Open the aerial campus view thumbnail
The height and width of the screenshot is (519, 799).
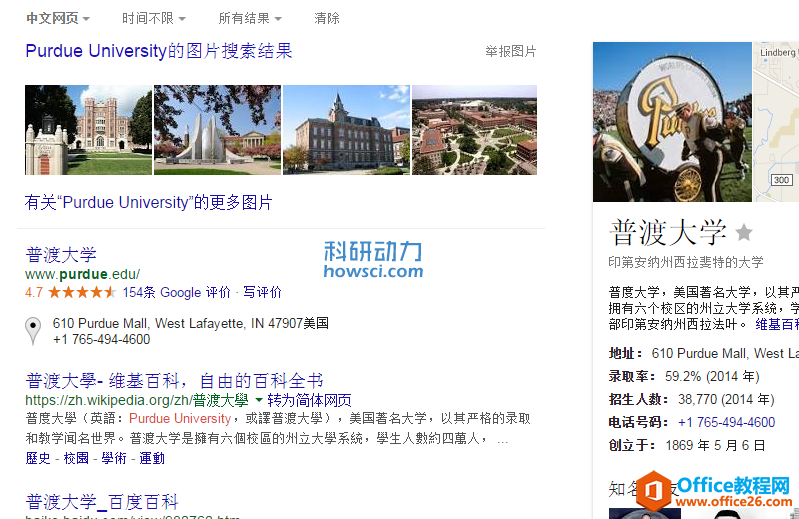coord(474,130)
